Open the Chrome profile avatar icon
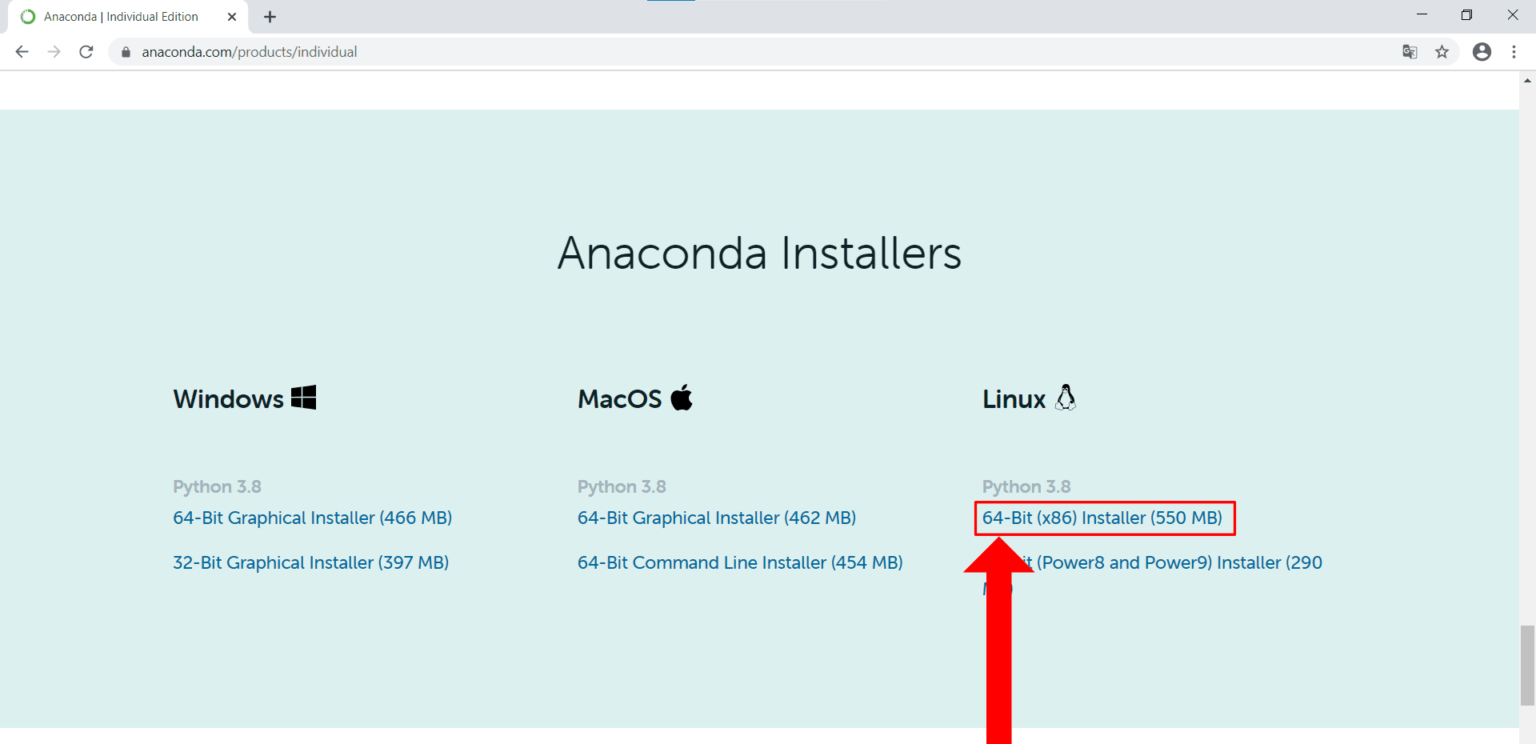The width and height of the screenshot is (1536, 744). 1481,51
